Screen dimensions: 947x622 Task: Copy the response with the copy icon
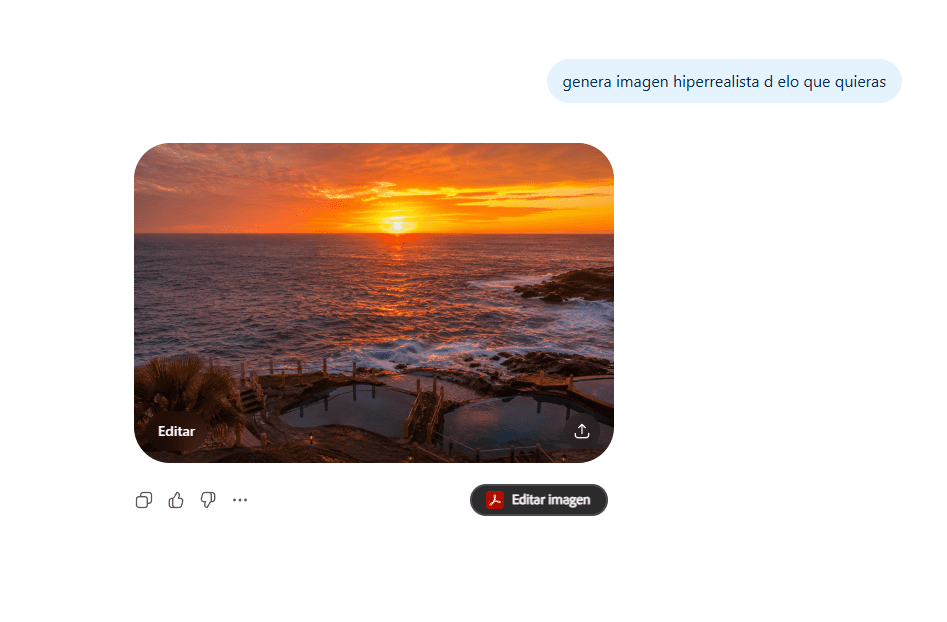(144, 500)
